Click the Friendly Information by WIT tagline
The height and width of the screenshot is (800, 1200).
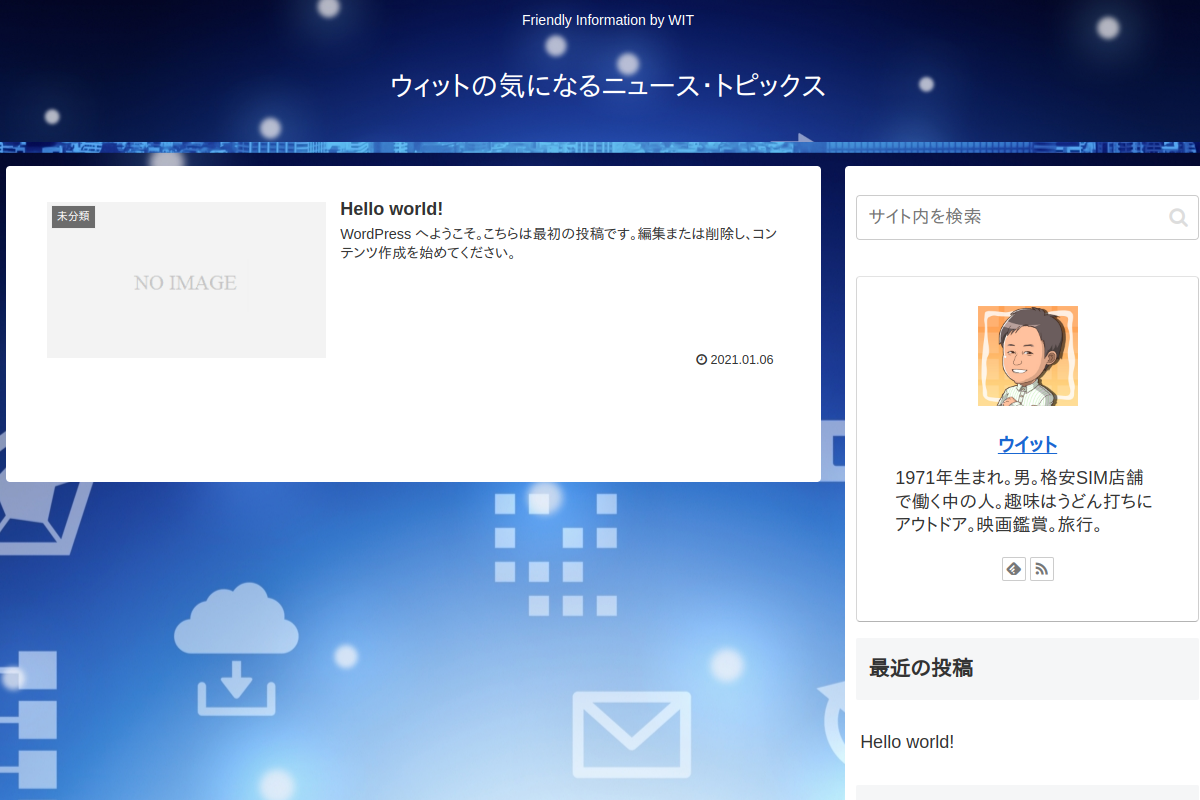(607, 19)
